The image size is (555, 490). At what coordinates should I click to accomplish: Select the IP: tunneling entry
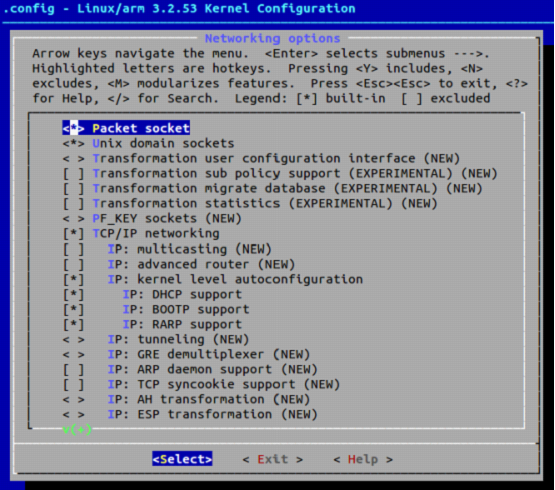coord(178,340)
